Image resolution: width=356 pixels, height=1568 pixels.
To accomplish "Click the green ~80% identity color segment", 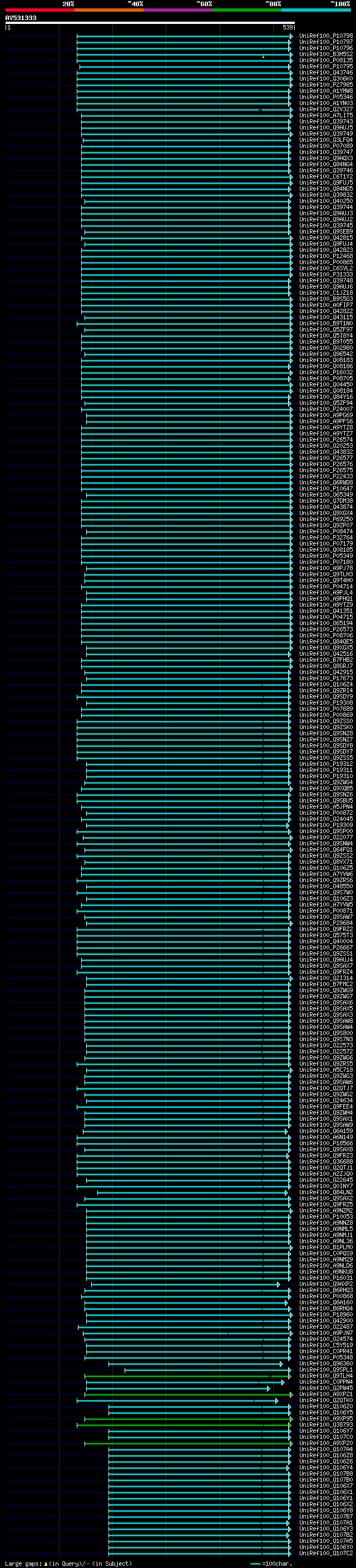I will click(x=247, y=10).
